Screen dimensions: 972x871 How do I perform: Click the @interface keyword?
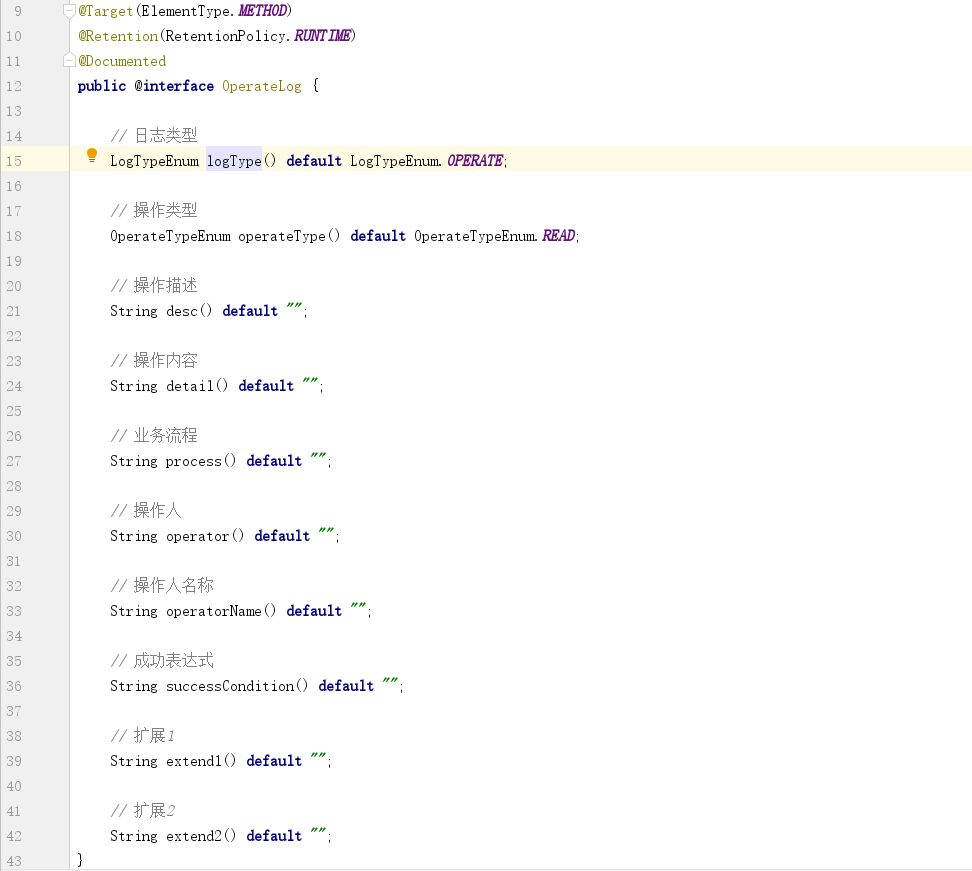174,86
